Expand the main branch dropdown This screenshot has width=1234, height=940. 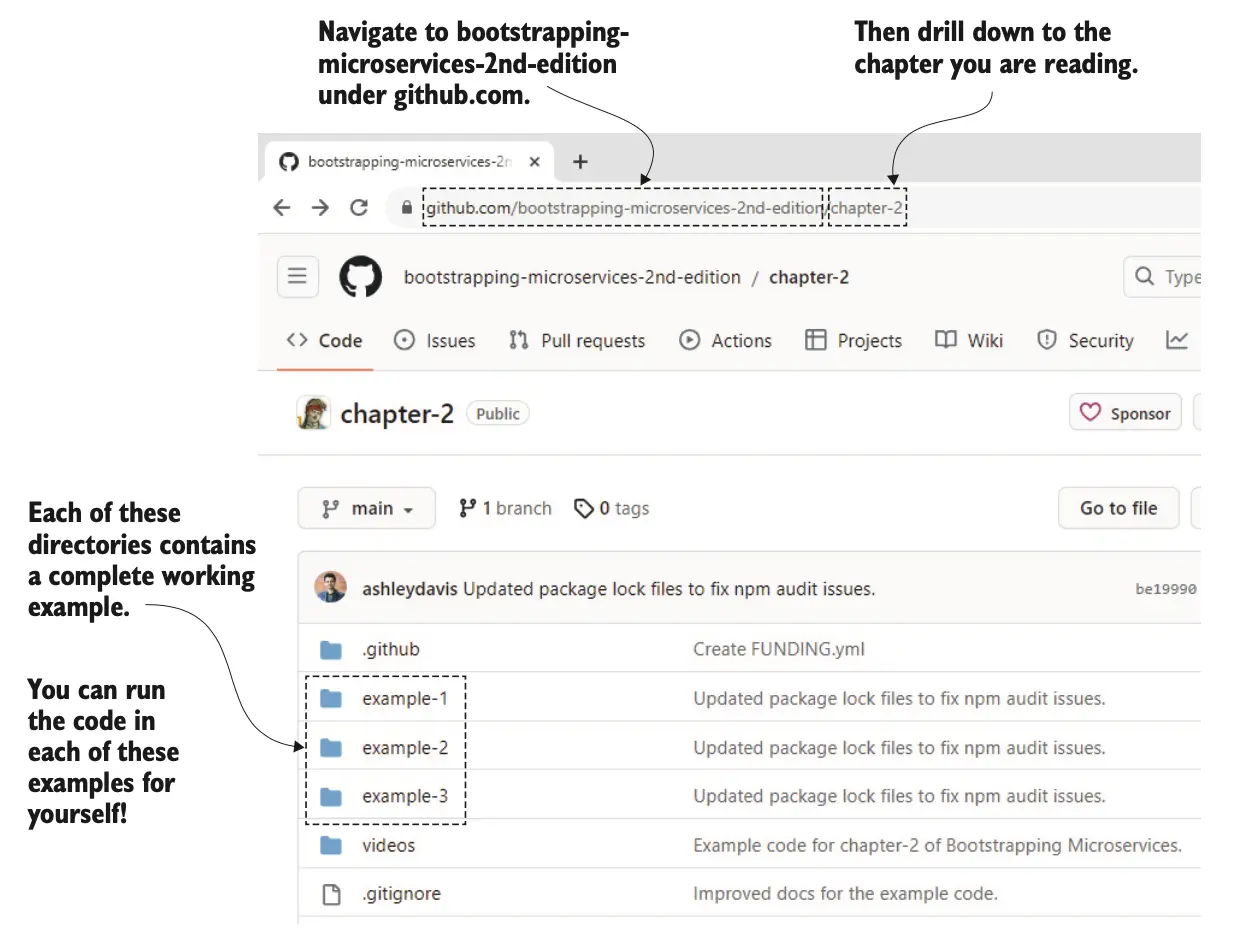[x=367, y=509]
